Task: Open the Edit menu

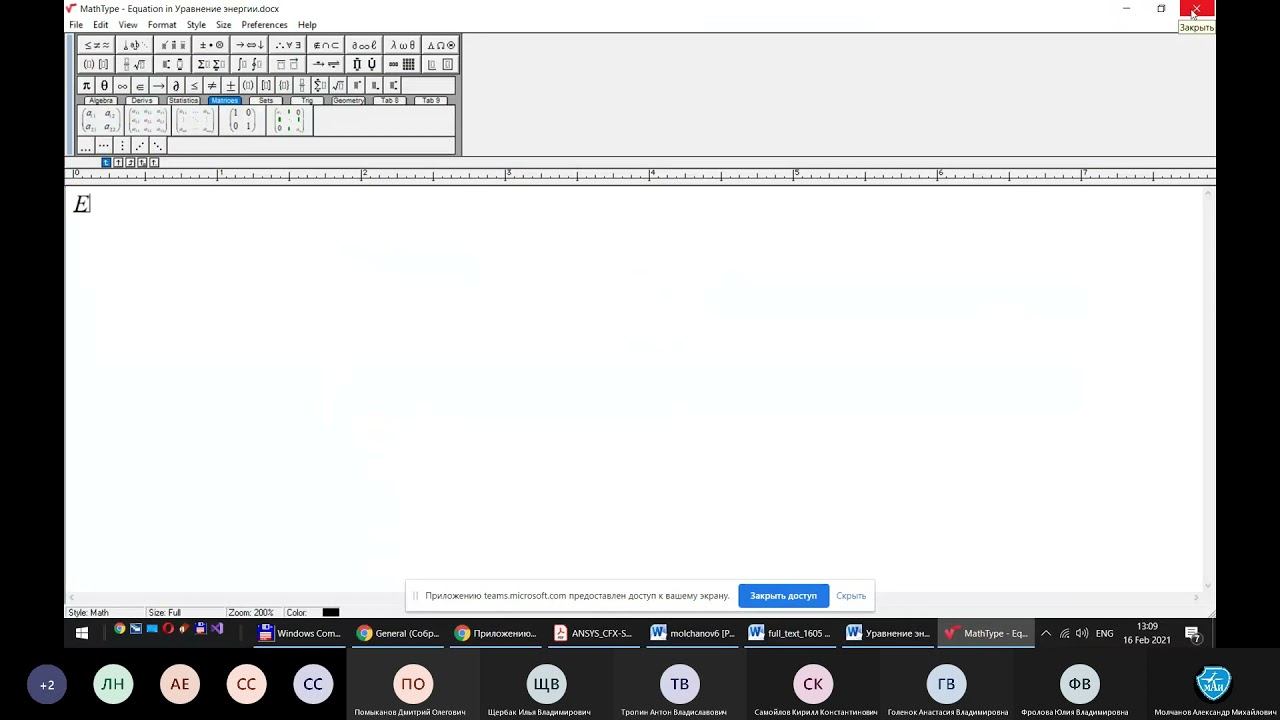Action: [101, 25]
